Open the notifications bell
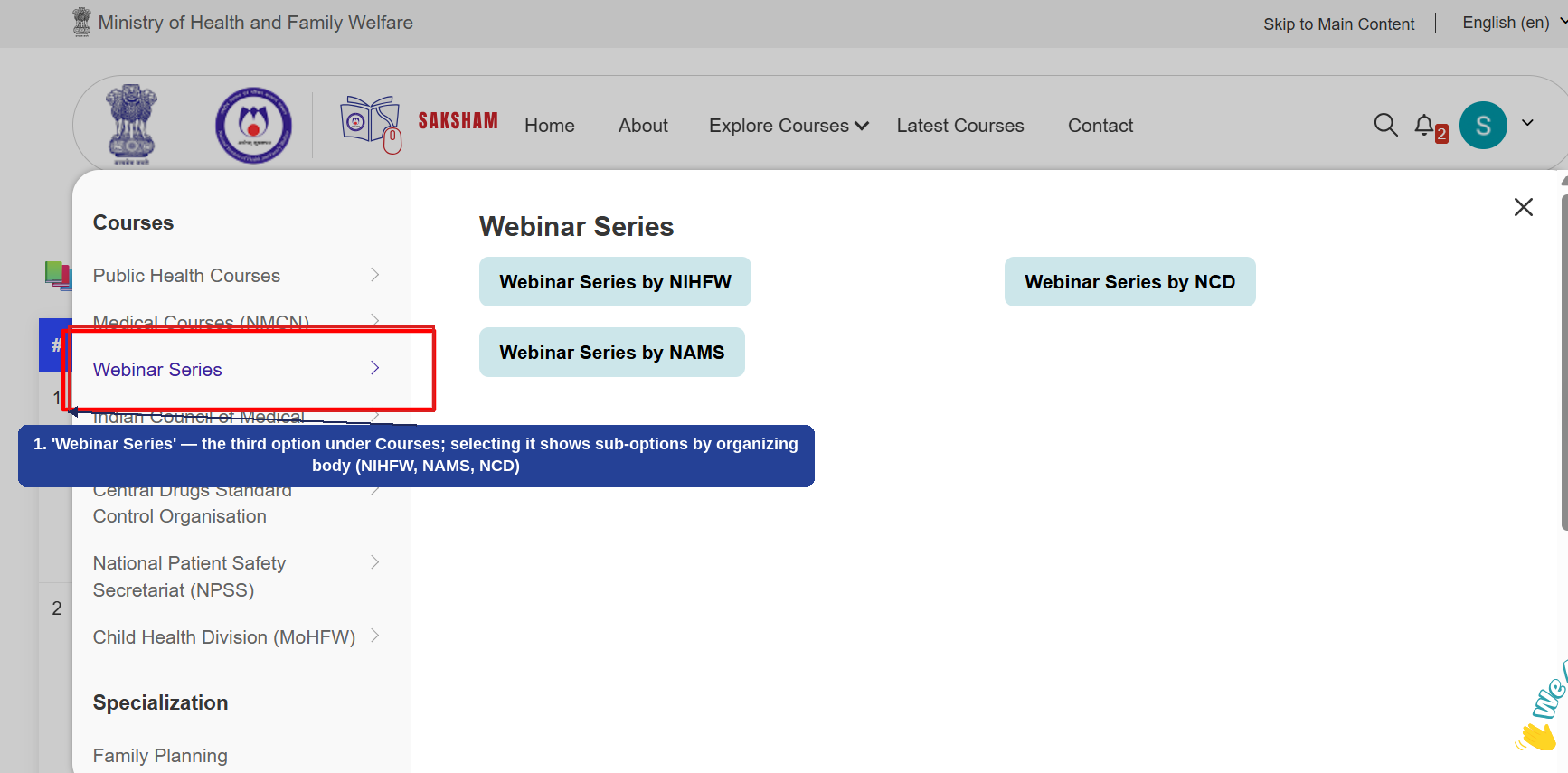This screenshot has width=1568, height=773. 1425,125
